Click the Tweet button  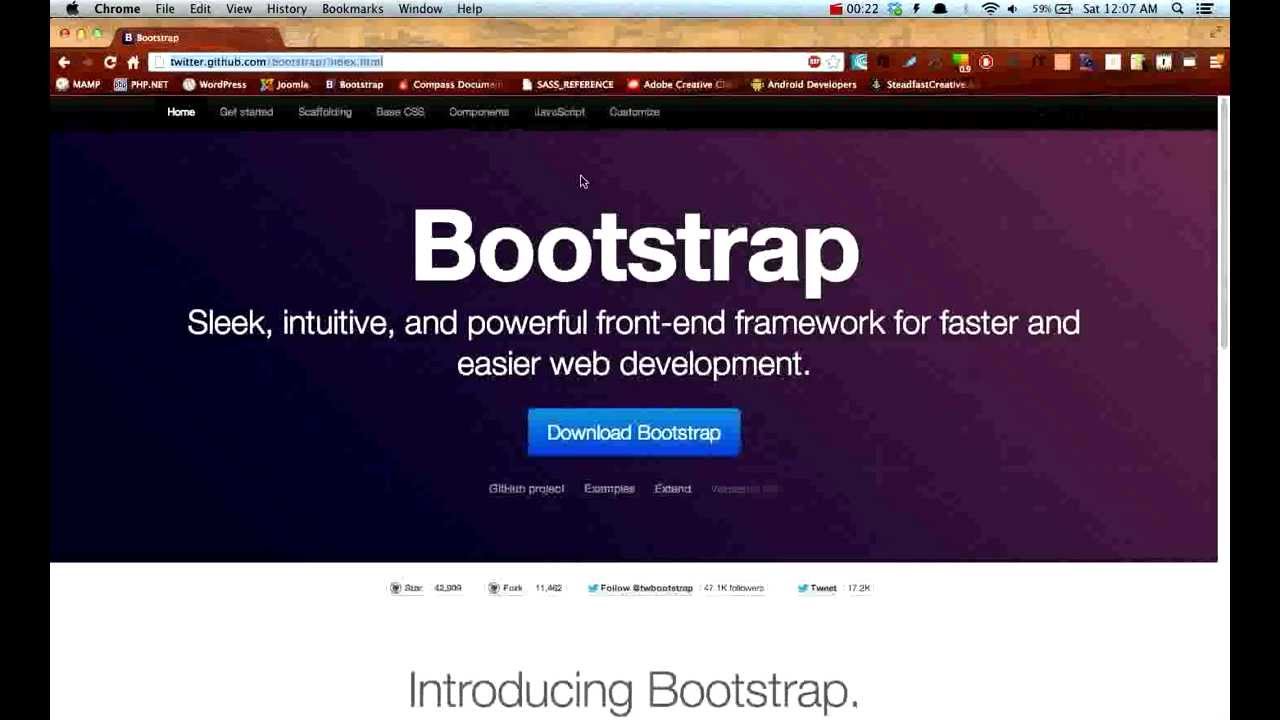click(817, 588)
